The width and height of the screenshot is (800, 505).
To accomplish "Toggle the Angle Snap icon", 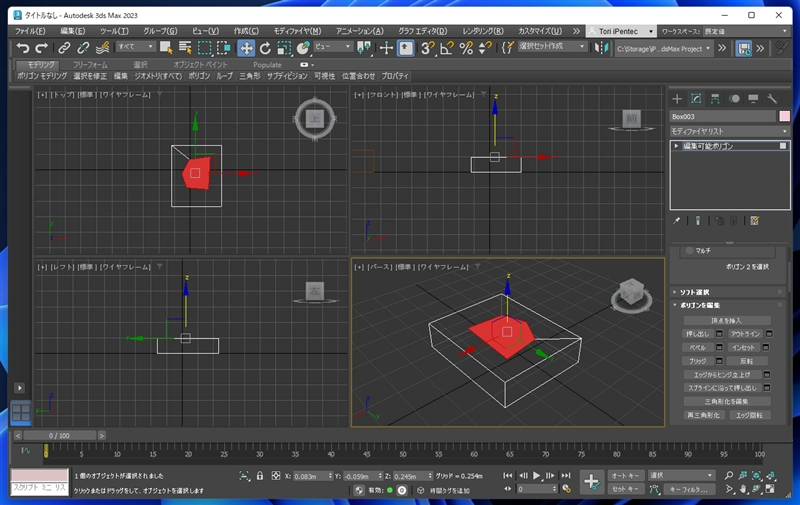I will click(x=447, y=48).
